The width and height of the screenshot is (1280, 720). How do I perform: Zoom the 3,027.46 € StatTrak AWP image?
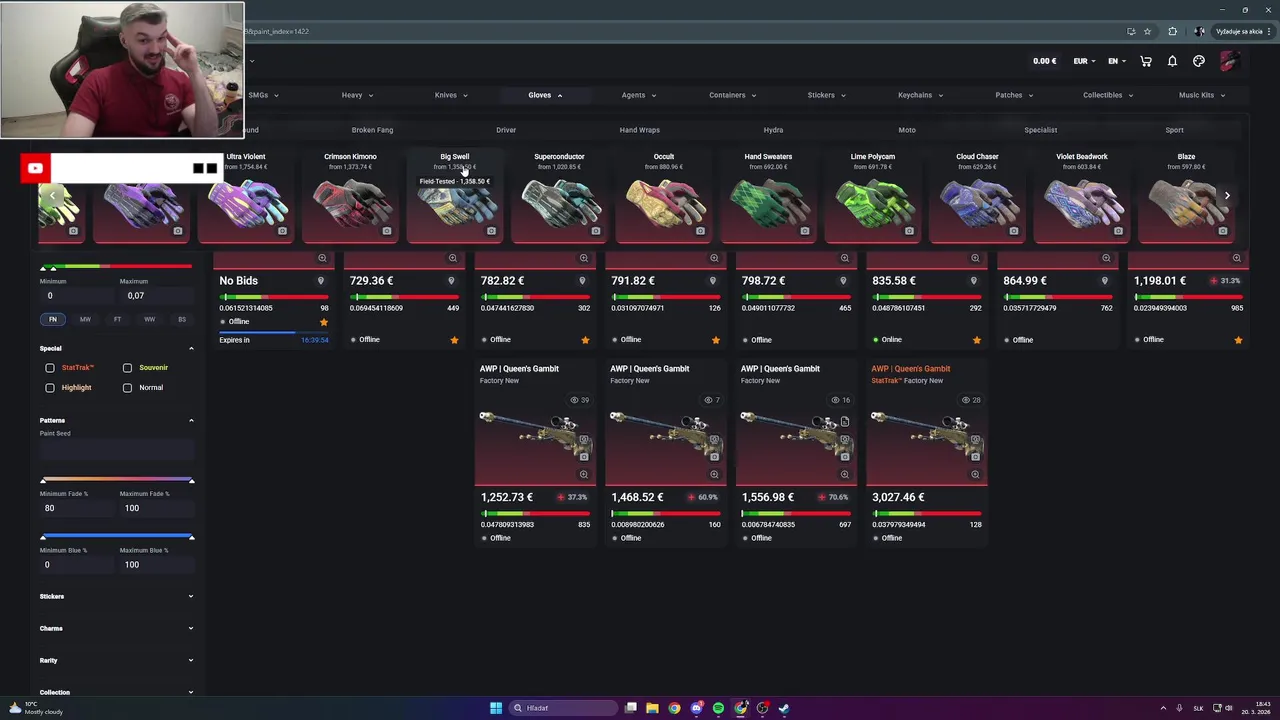pos(975,474)
